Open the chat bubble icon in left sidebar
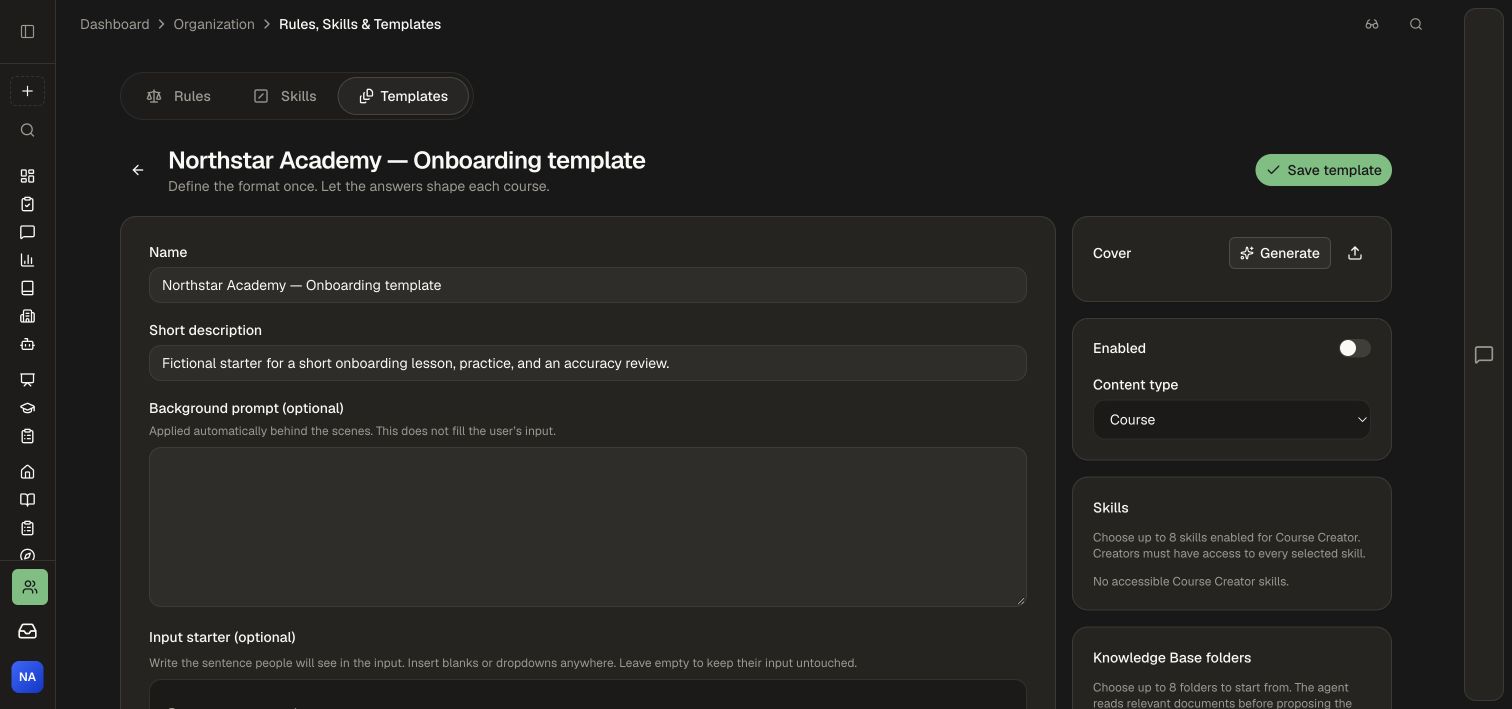This screenshot has width=1512, height=709. [x=27, y=232]
